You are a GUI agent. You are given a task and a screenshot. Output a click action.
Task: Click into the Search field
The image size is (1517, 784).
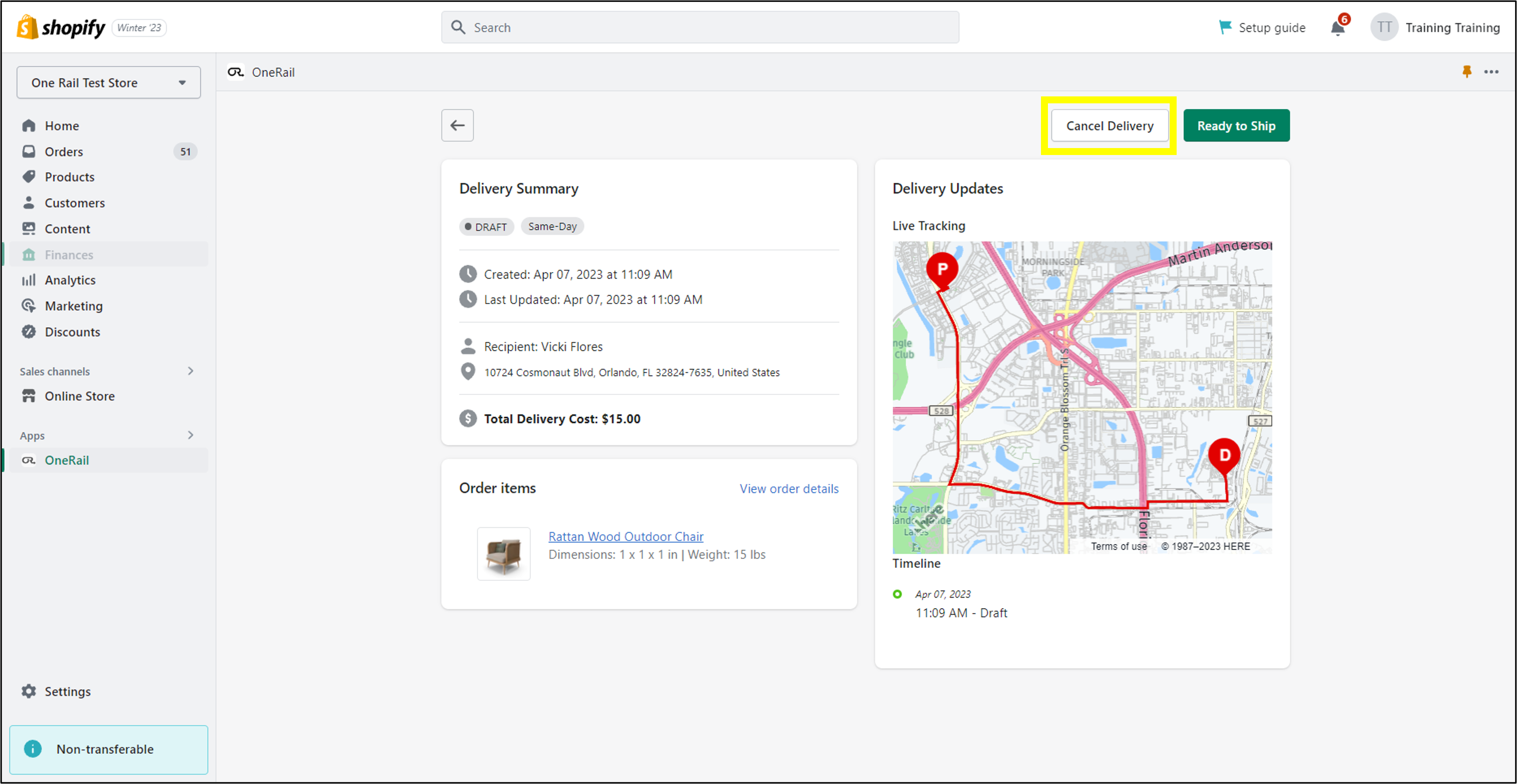tap(700, 27)
